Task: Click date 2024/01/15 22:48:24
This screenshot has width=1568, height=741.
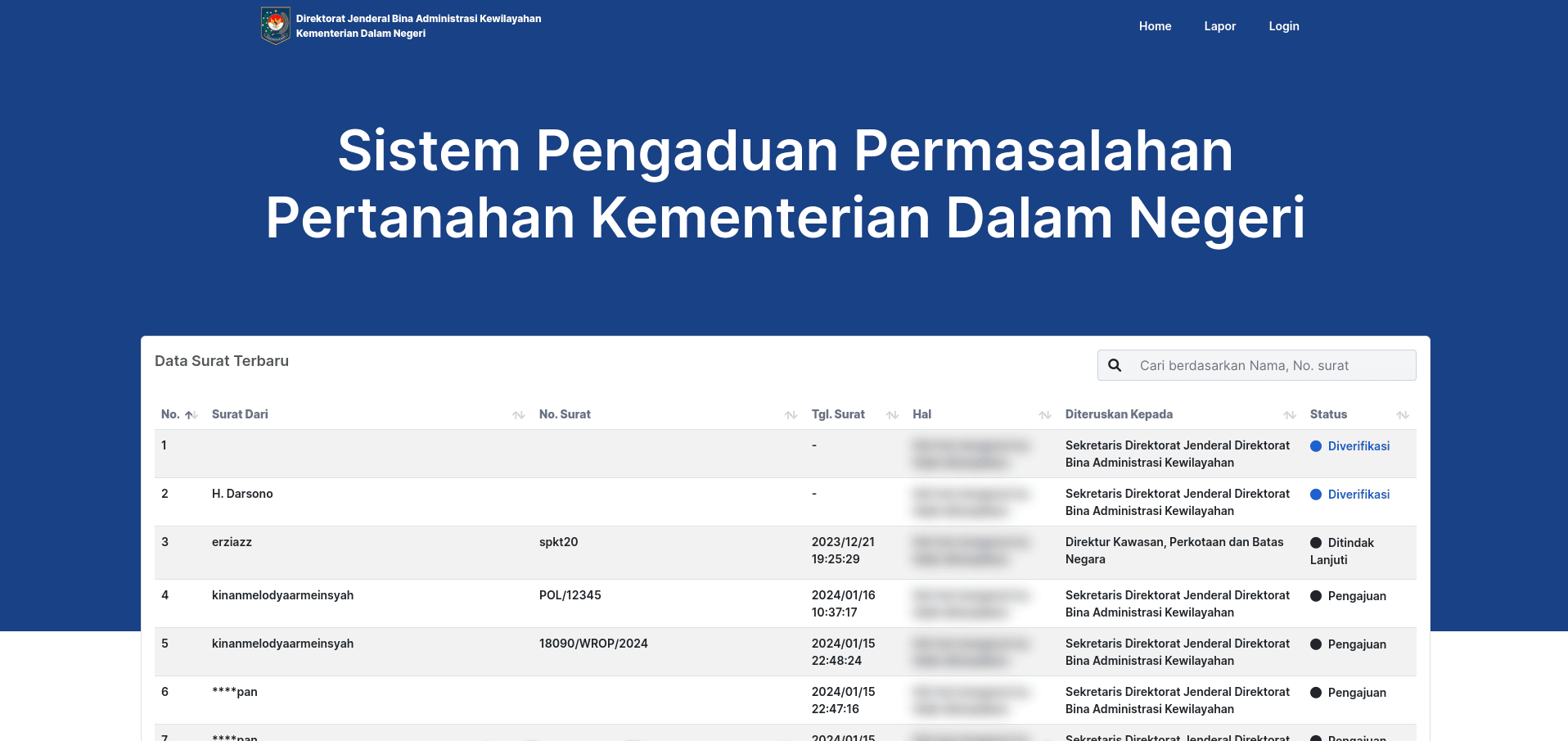Action: click(x=843, y=652)
